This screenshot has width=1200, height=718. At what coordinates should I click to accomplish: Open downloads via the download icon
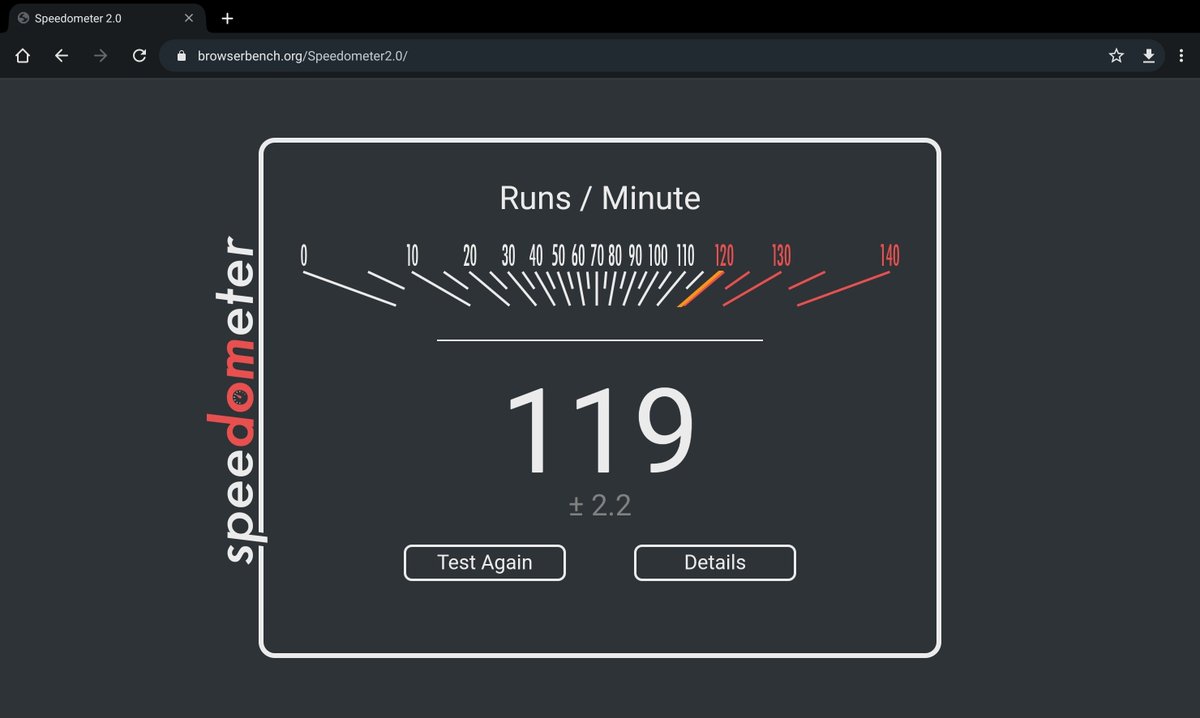(x=1149, y=56)
